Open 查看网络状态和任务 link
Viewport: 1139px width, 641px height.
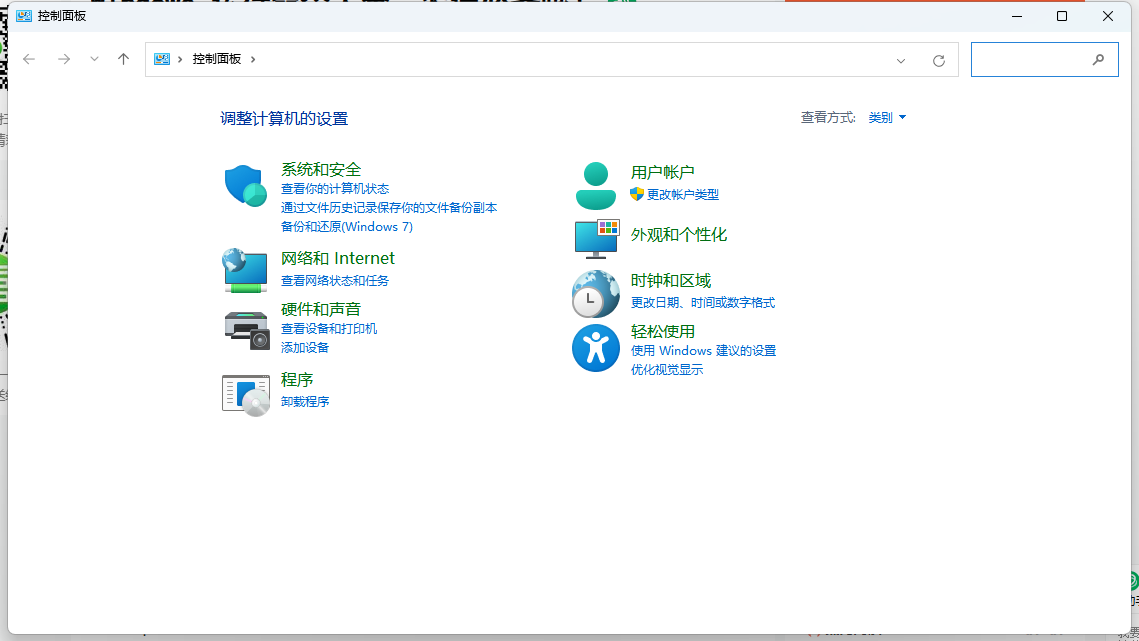335,281
